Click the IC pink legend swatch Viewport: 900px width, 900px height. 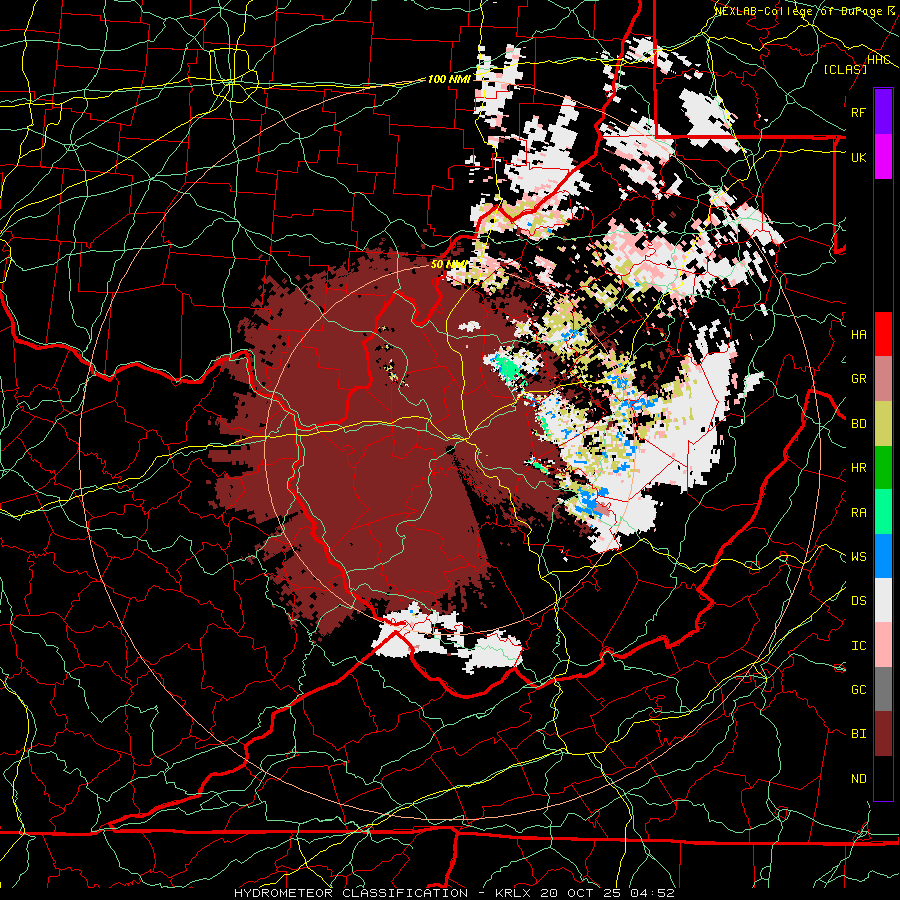883,645
